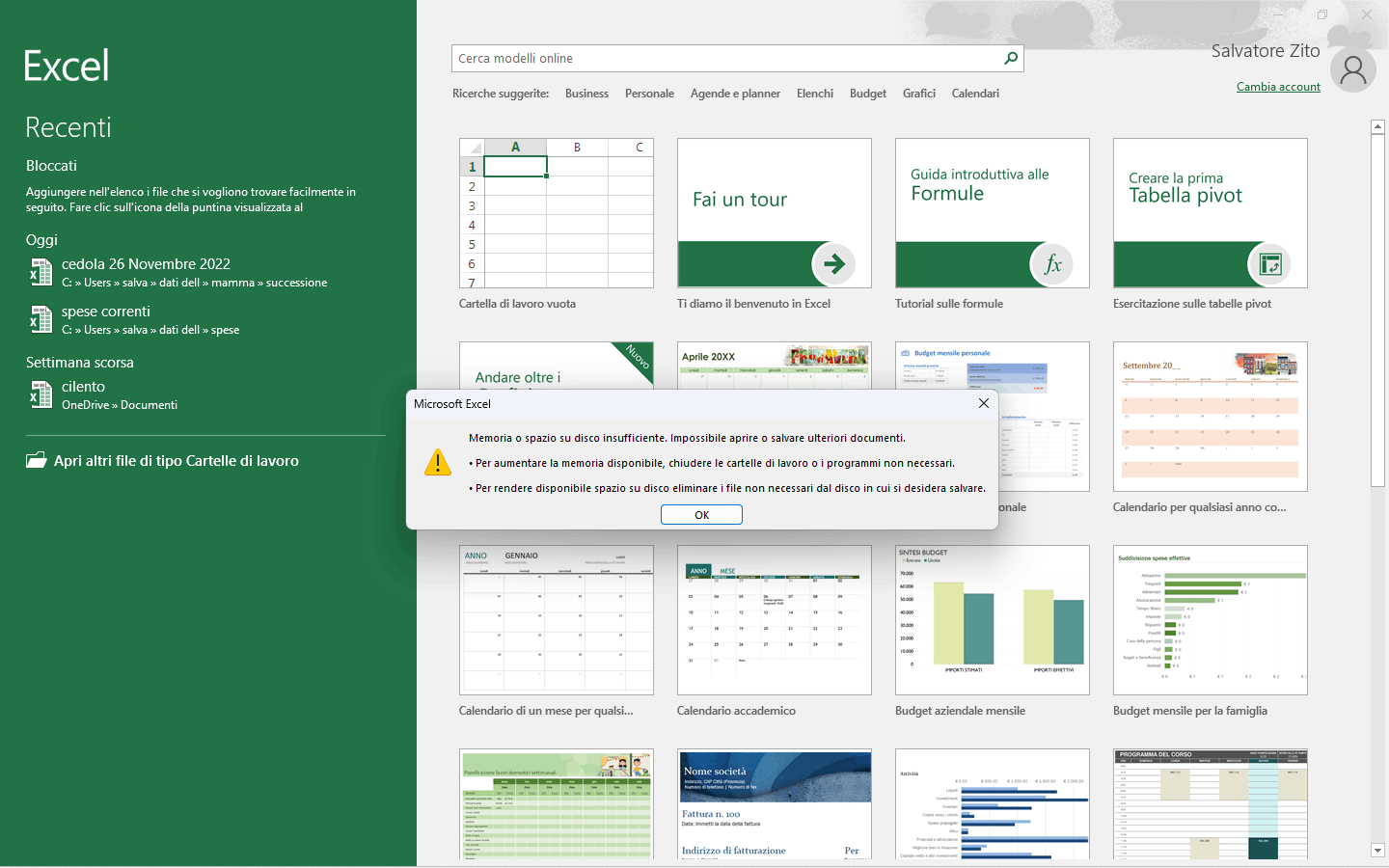
Task: Open the Calendario accademico template
Action: (x=775, y=620)
